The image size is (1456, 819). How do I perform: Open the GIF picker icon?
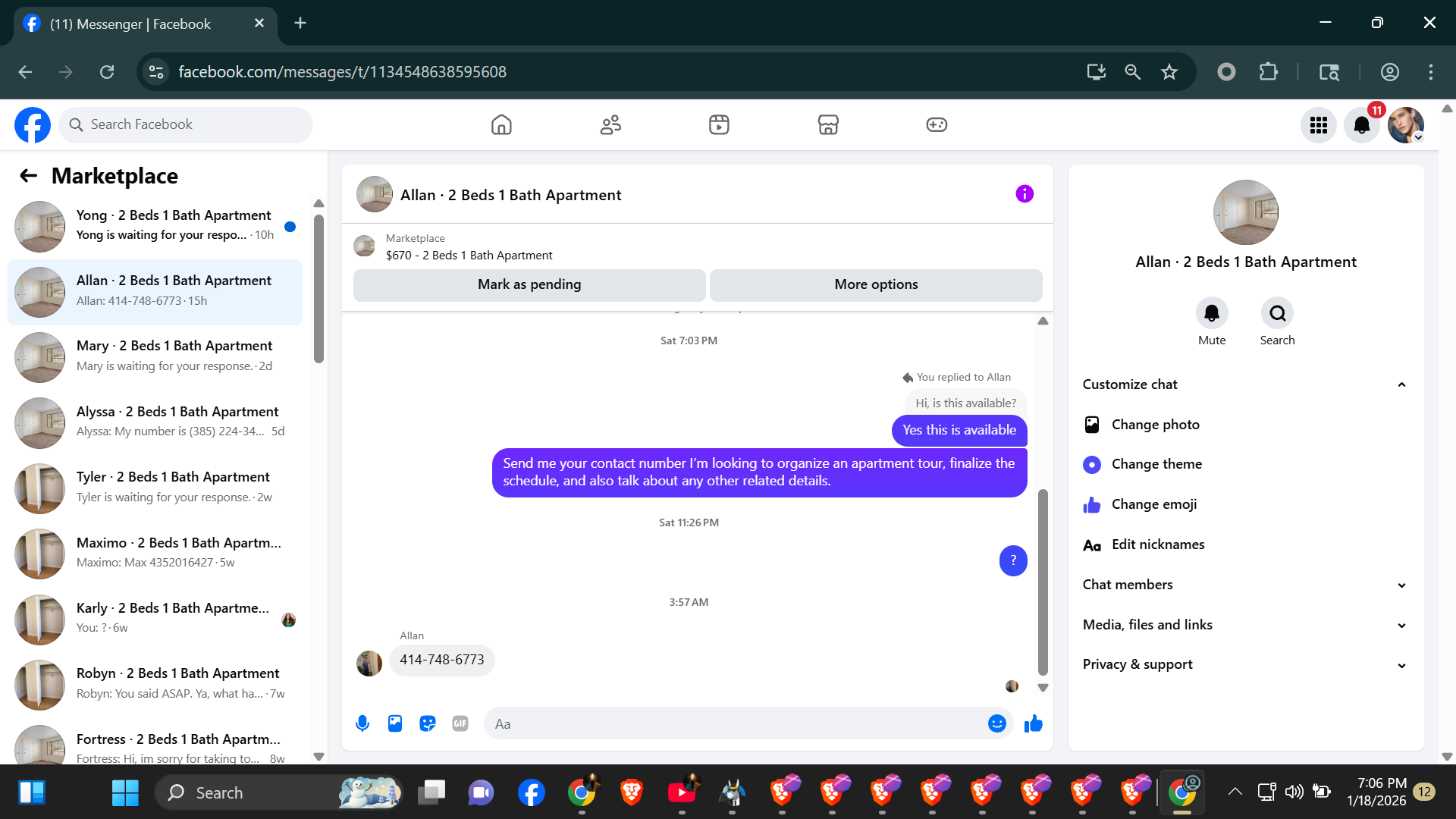pyautogui.click(x=460, y=723)
